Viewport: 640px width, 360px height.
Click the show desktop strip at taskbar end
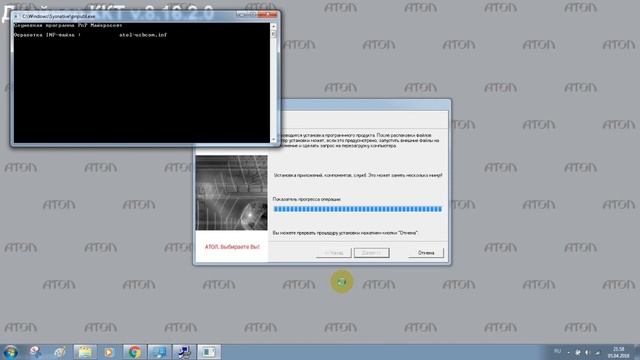coord(637,352)
